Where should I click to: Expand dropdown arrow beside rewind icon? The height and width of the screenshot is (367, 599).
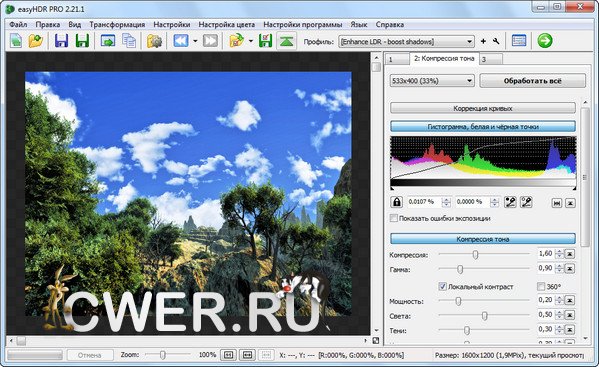195,41
